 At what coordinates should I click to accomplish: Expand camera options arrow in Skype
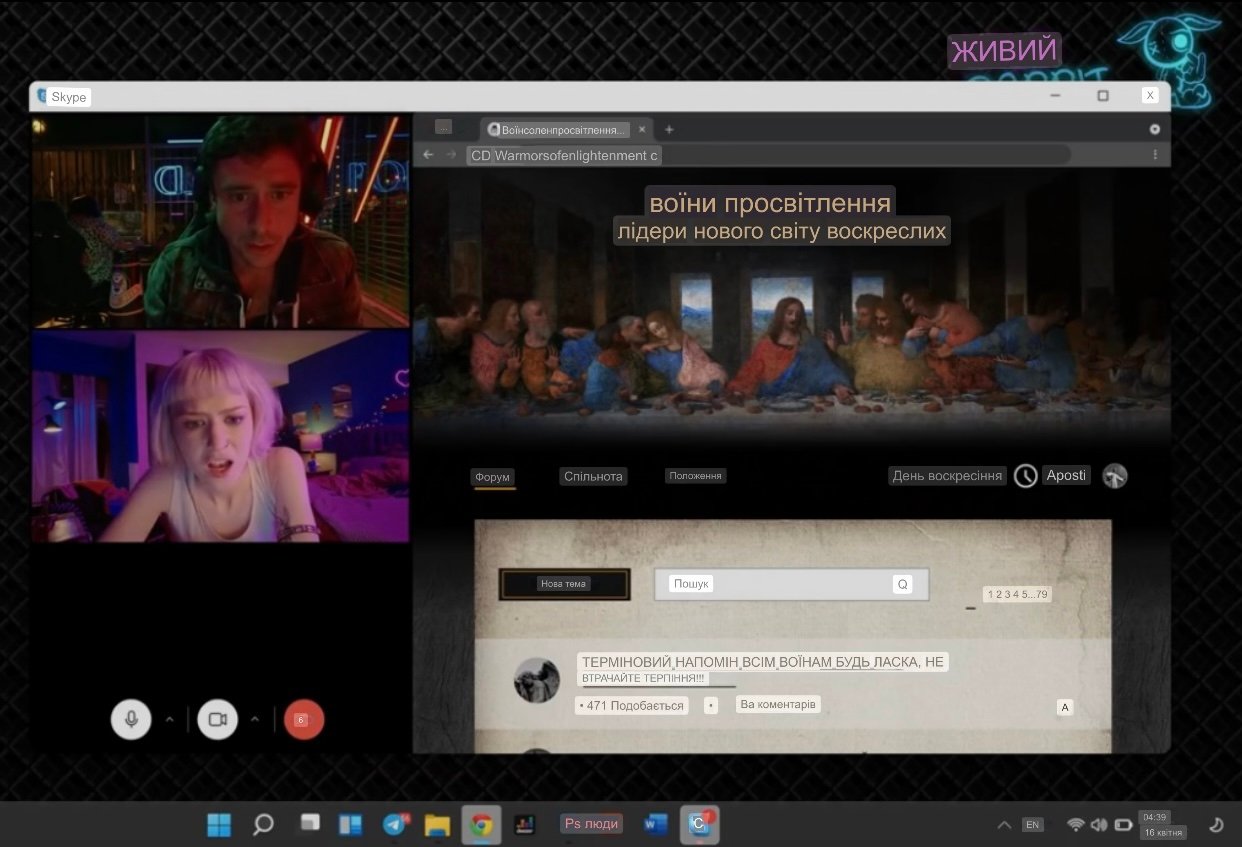point(255,719)
